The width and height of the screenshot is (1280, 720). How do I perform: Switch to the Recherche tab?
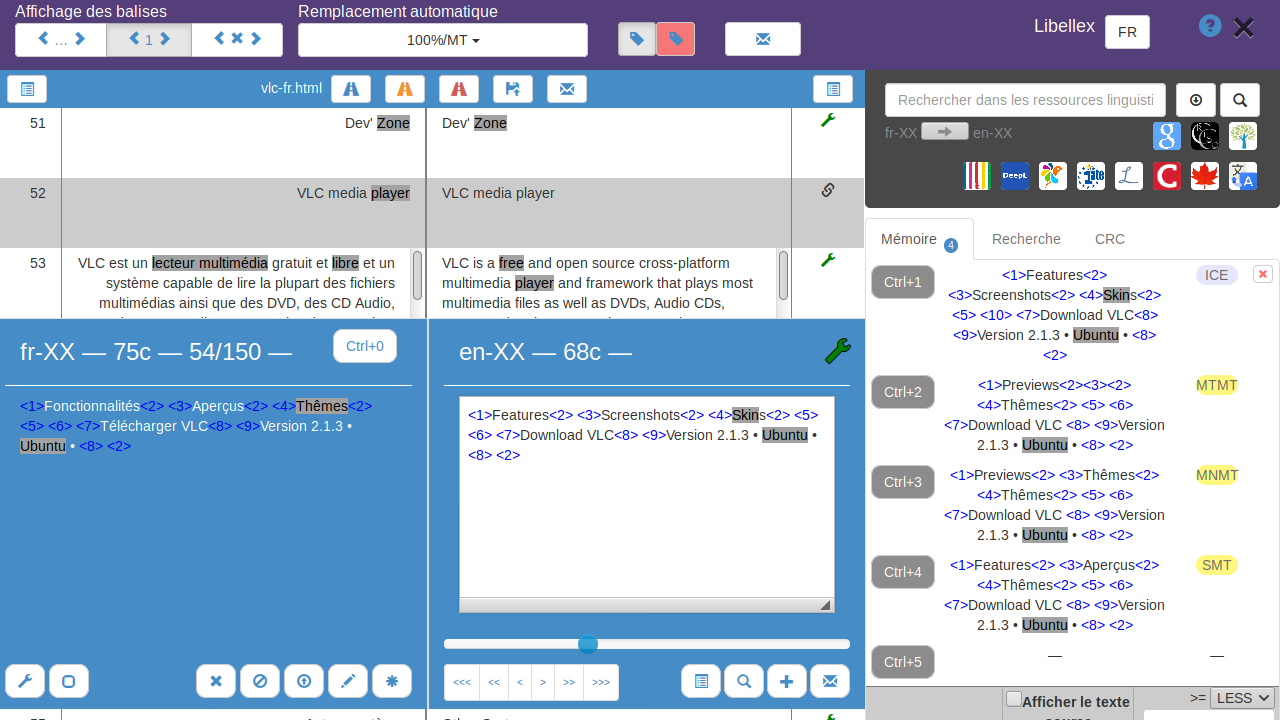(1026, 239)
